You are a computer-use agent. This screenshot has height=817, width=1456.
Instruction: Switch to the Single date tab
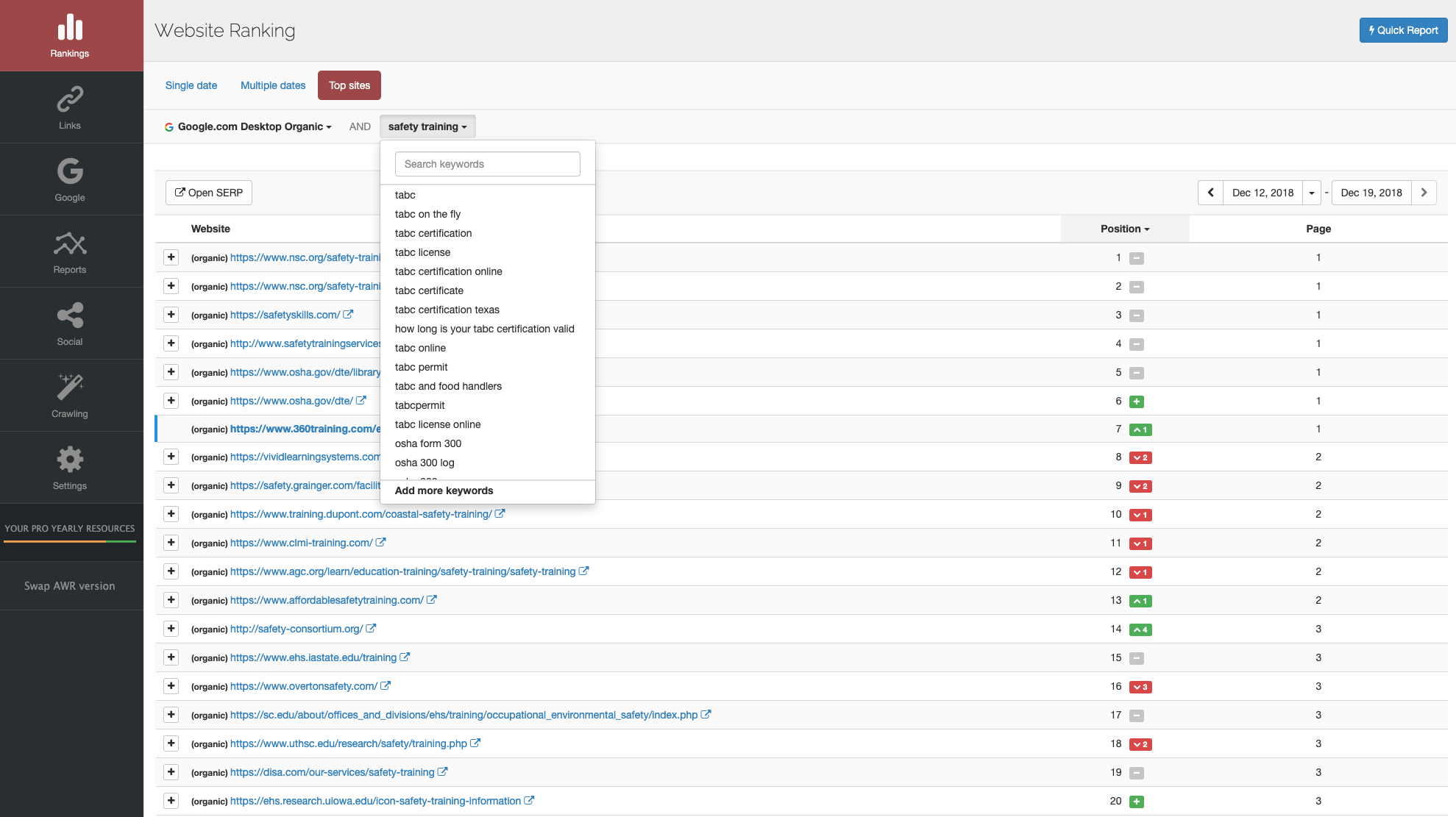click(x=191, y=85)
